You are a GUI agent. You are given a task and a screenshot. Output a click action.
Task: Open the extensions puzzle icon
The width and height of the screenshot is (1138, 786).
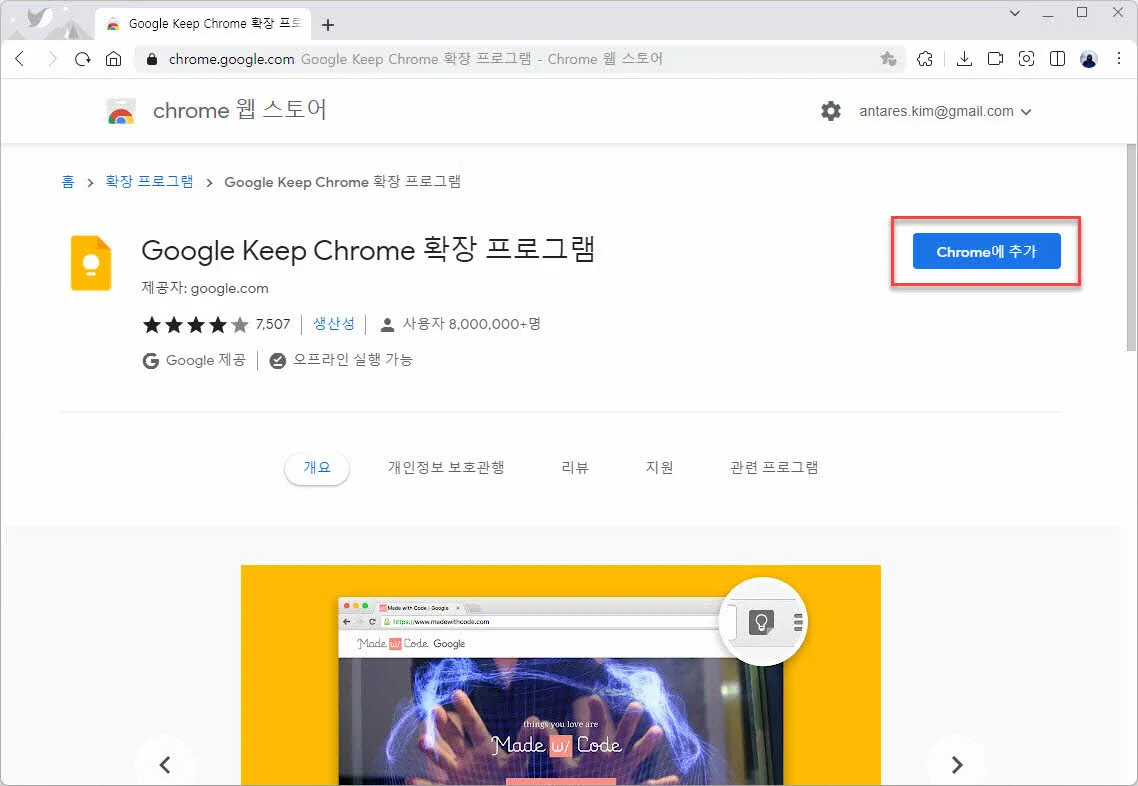tap(925, 59)
